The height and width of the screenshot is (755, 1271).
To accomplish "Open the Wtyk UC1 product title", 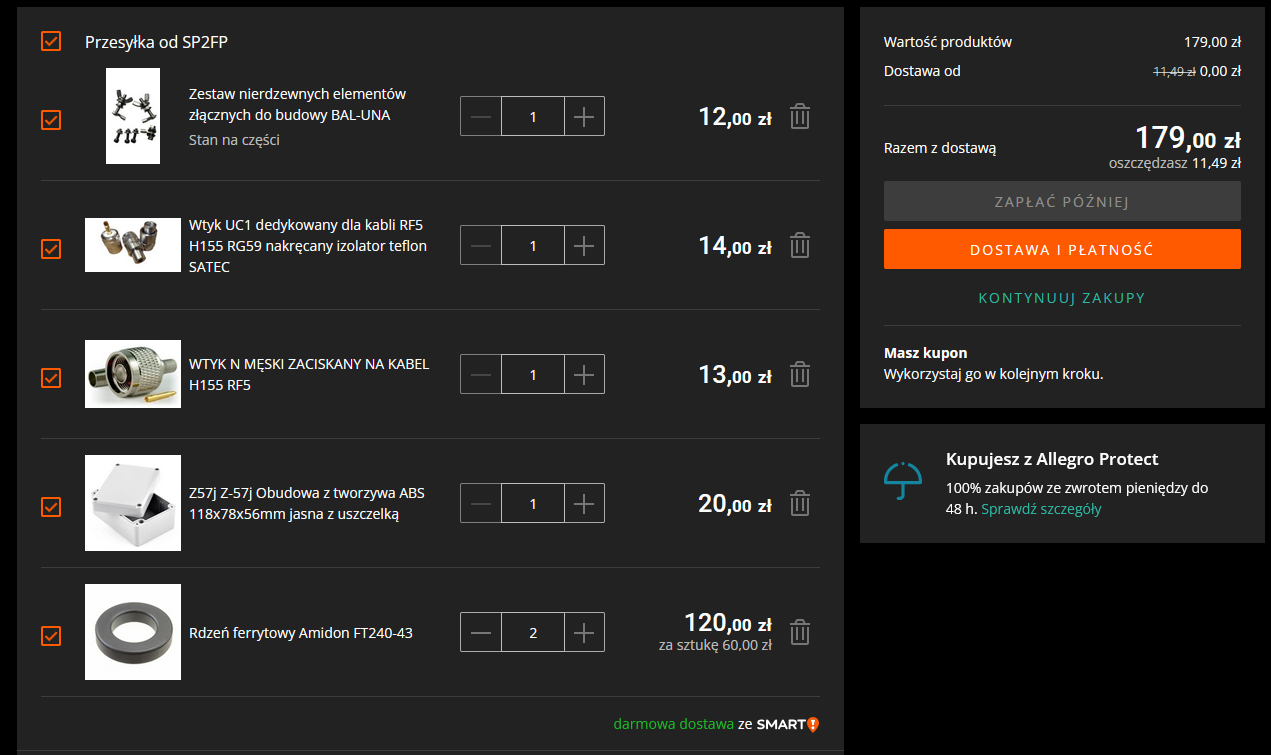I will (308, 246).
